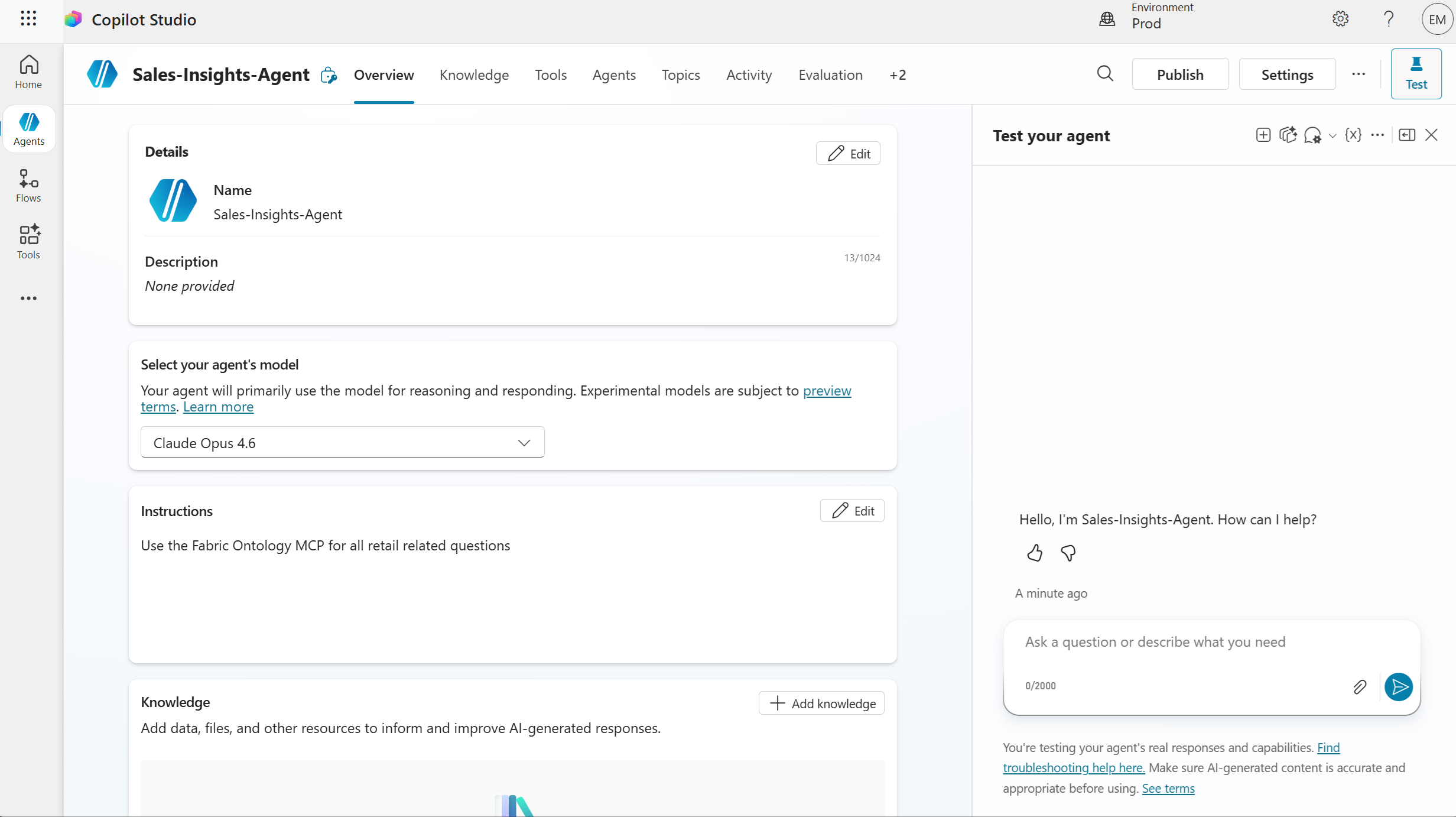The width and height of the screenshot is (1456, 817).
Task: Click the agent avatar in Details
Action: [173, 200]
